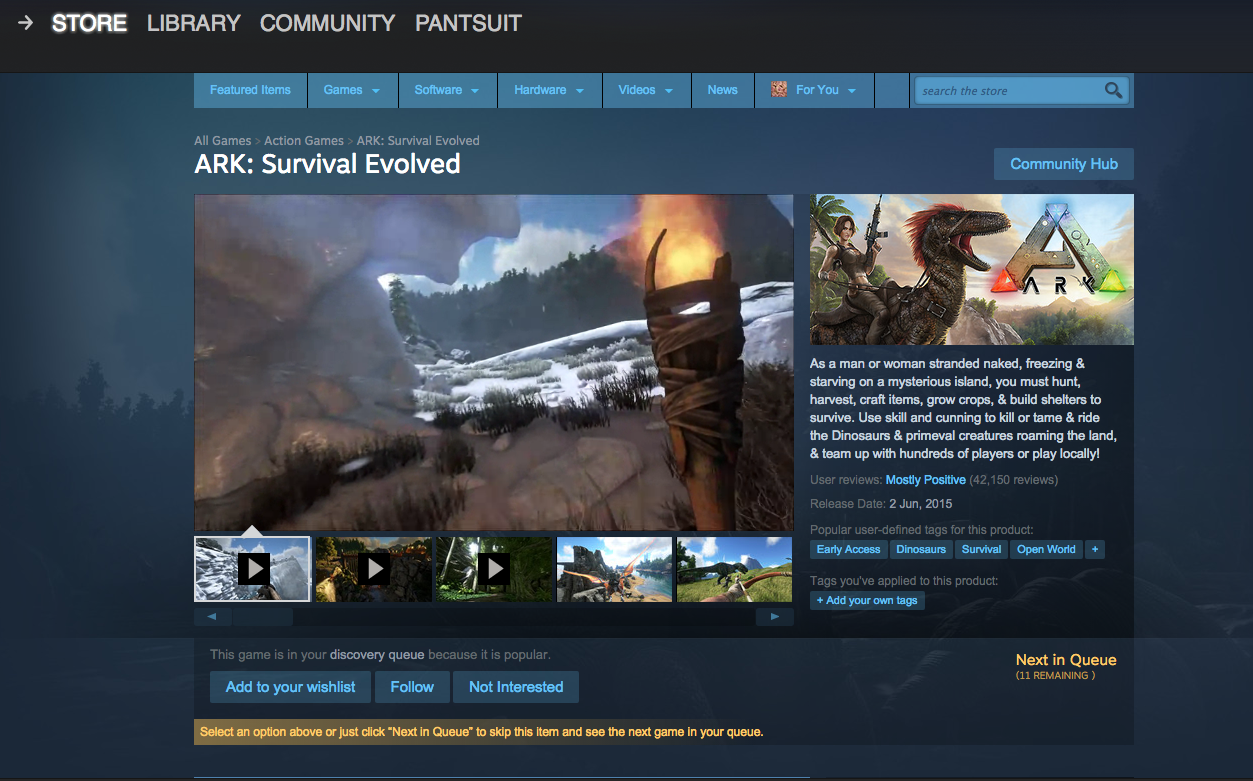The width and height of the screenshot is (1253, 781).
Task: Open the Hardware dropdown menu
Action: [549, 90]
